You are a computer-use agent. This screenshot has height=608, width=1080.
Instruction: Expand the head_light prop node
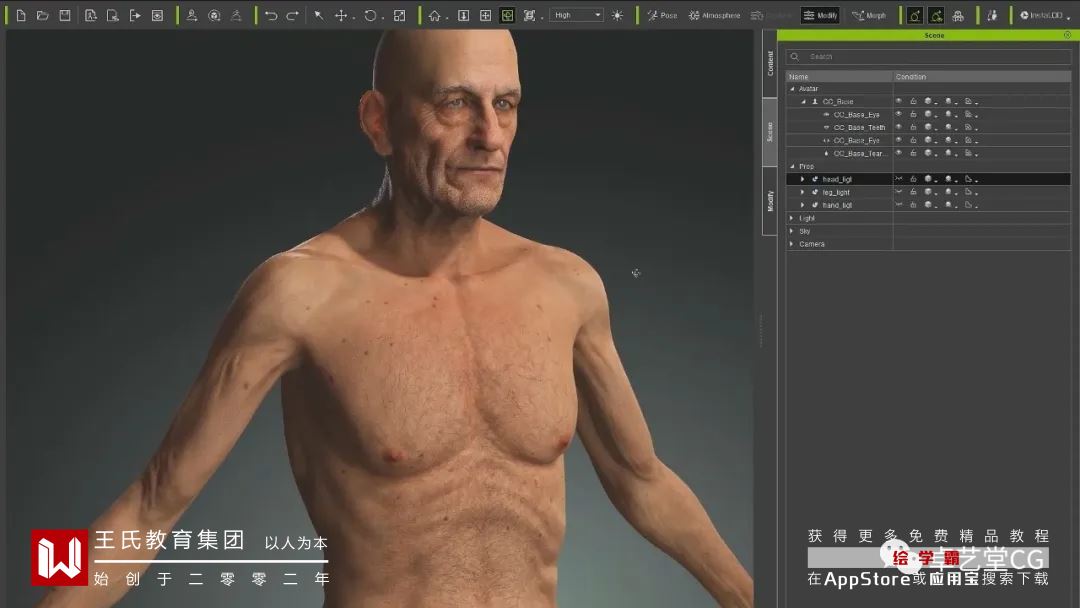tap(802, 179)
